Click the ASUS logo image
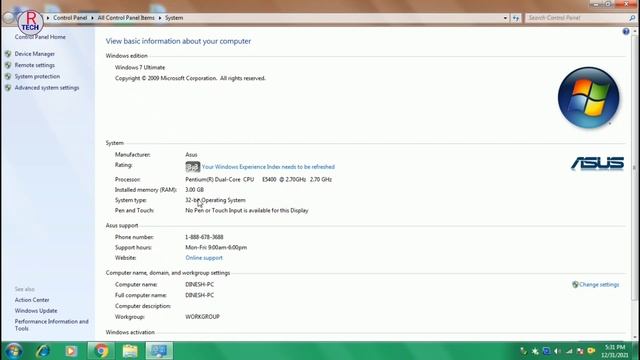The width and height of the screenshot is (640, 360). click(597, 163)
